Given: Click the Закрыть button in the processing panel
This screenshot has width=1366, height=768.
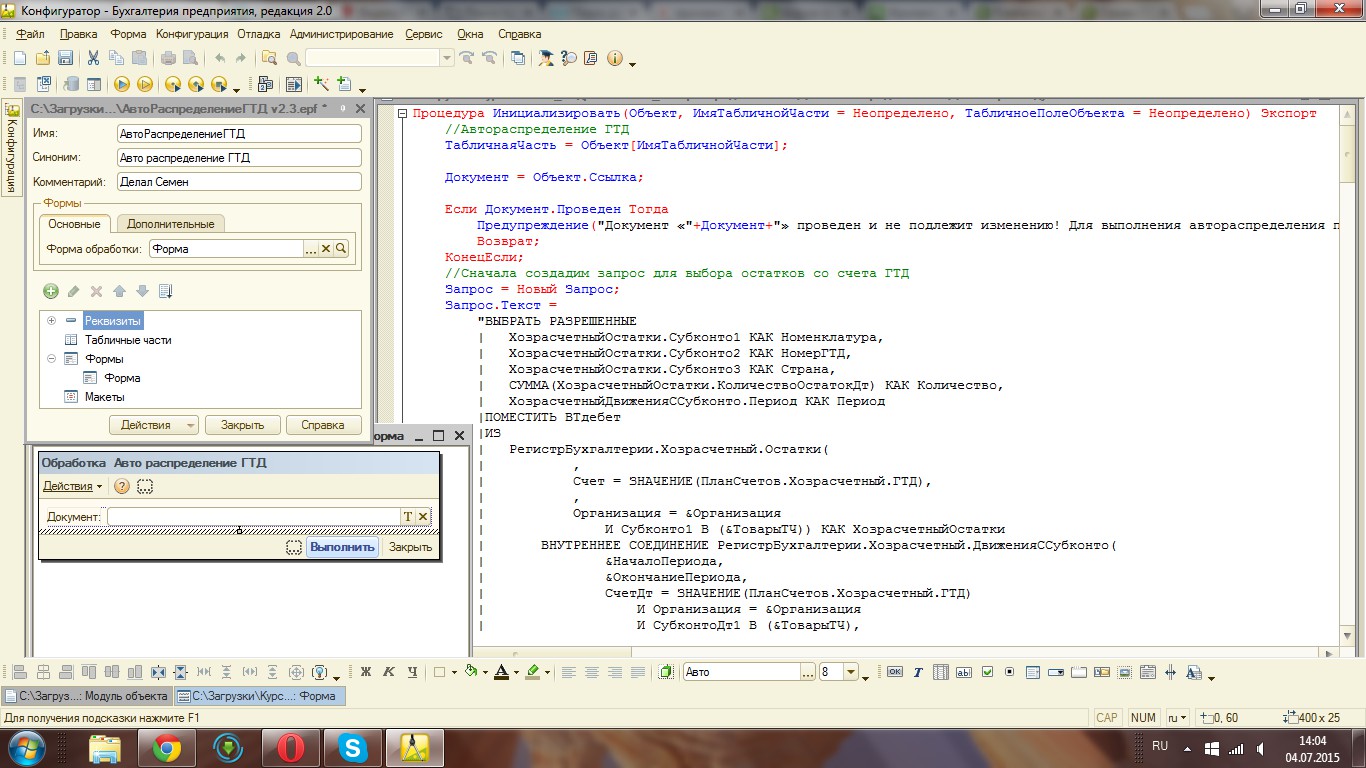Looking at the screenshot, I should coord(242,425).
